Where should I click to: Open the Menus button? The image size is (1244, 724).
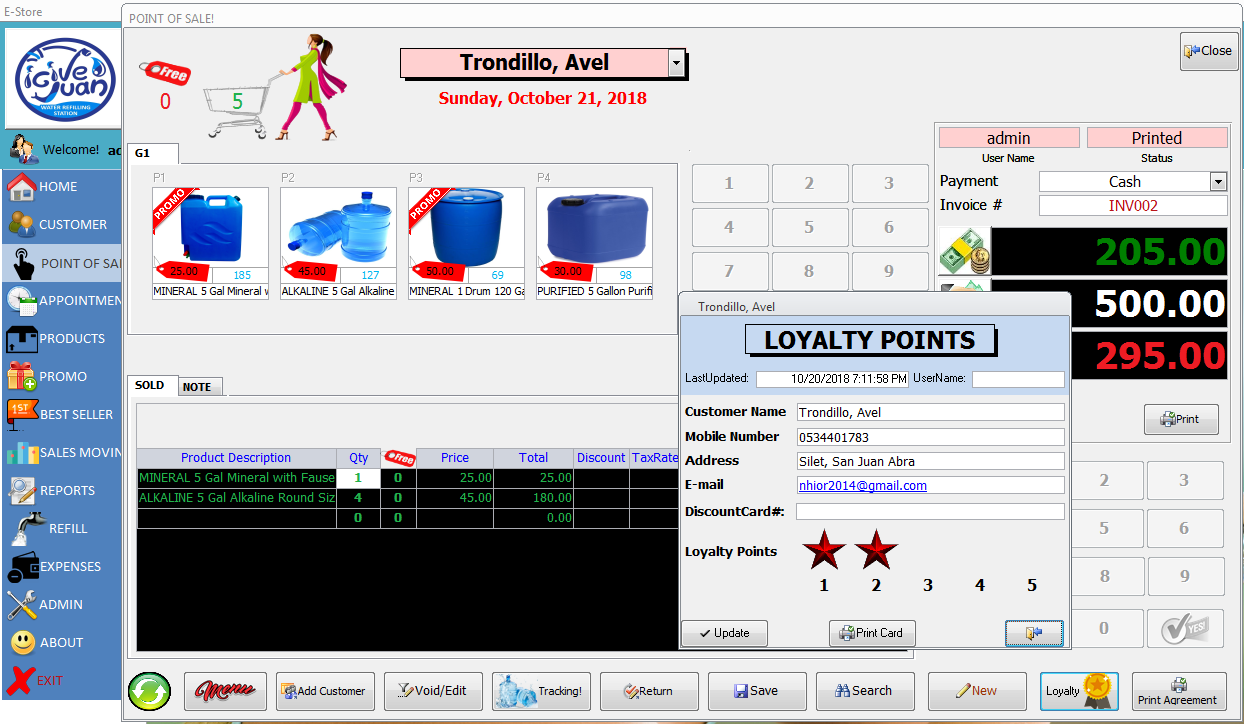click(225, 691)
